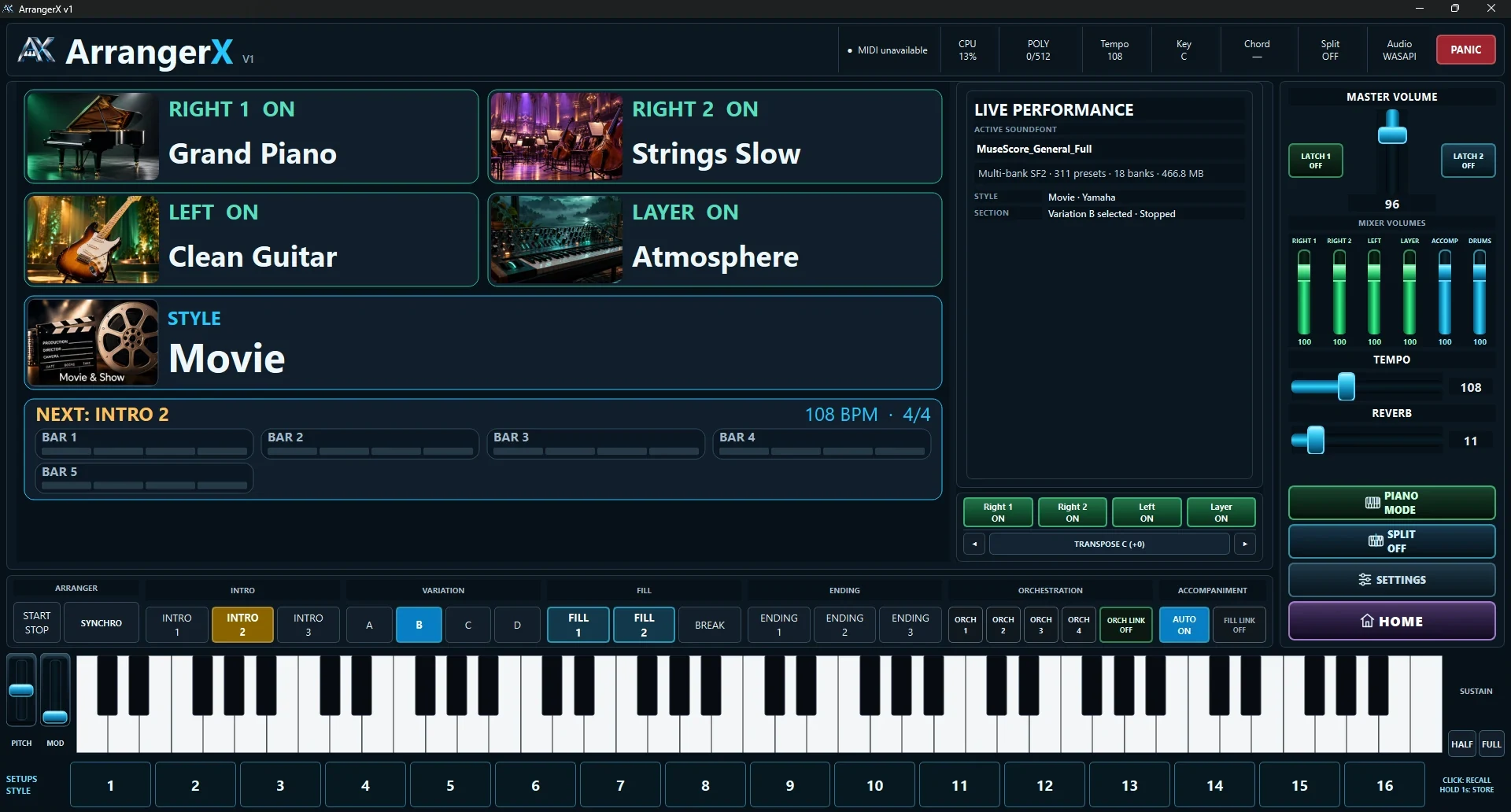The height and width of the screenshot is (812, 1511).
Task: Toggle Latch 2 off button
Action: pyautogui.click(x=1468, y=161)
